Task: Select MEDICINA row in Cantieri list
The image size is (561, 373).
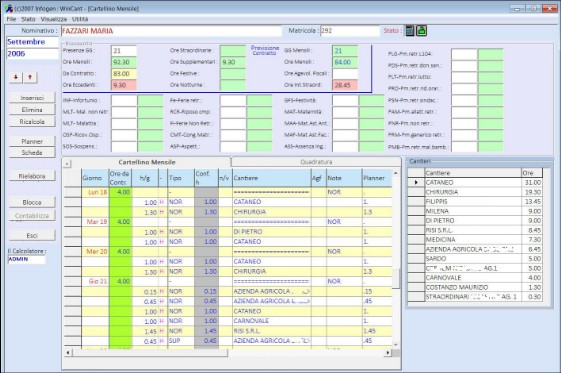Action: tap(475, 240)
